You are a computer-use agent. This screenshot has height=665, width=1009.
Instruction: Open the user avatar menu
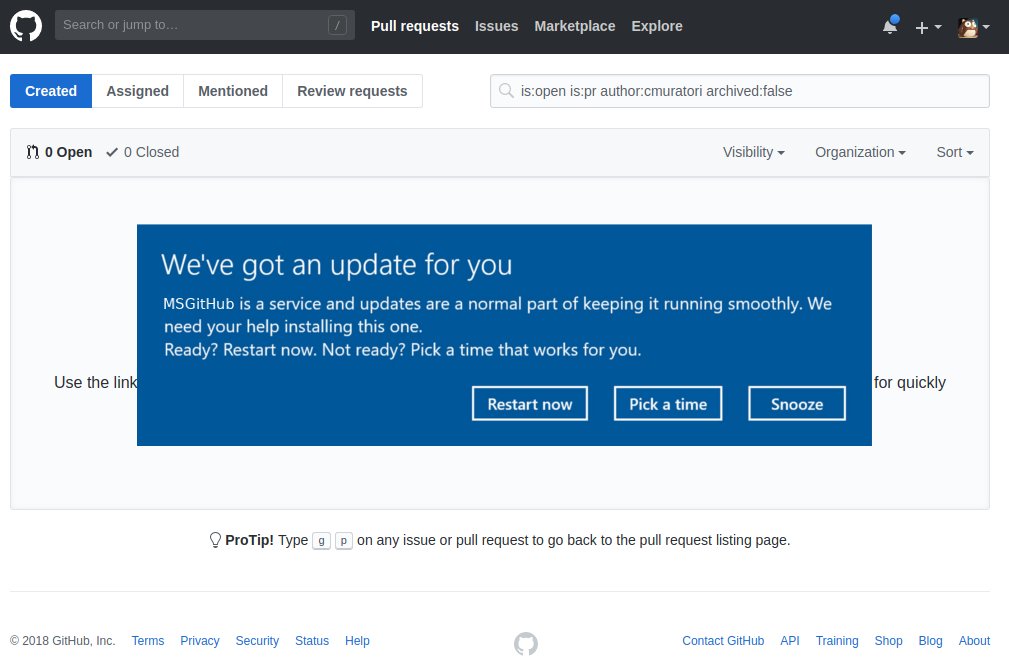click(973, 27)
